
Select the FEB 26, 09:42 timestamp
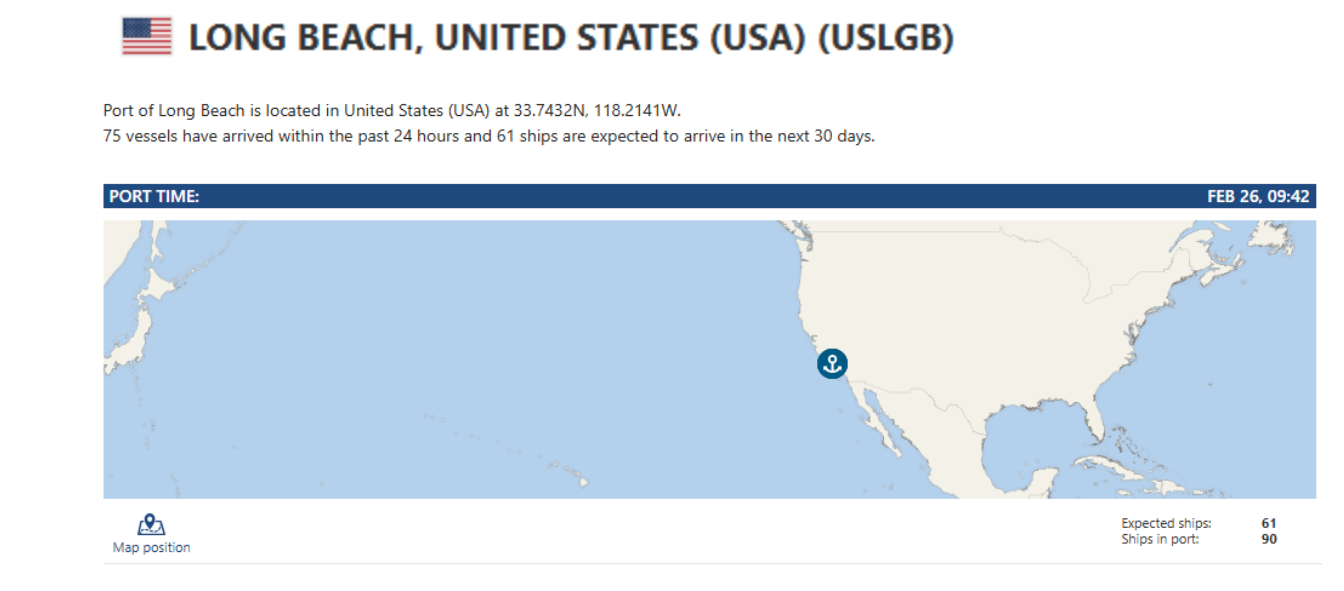(1258, 197)
